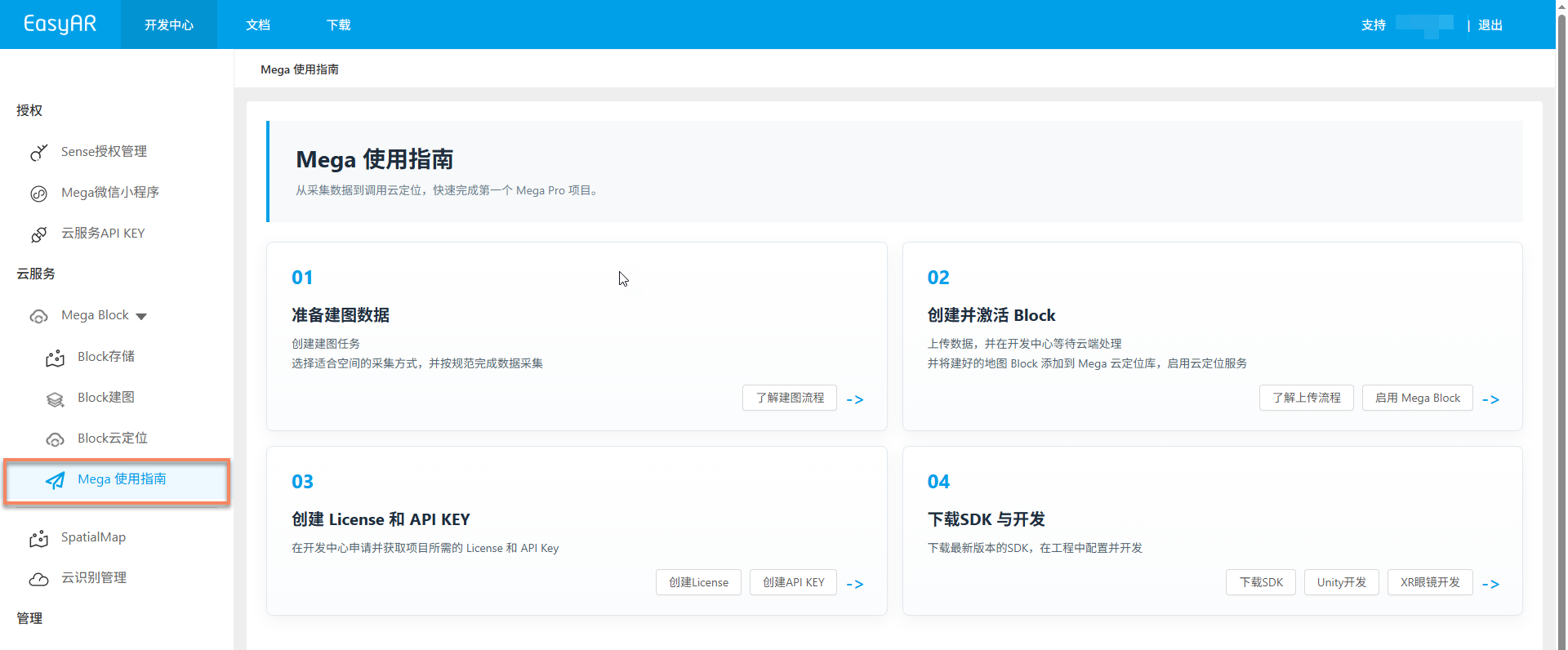Click the arrow in card 01 准备建图数据
1568x650 pixels.
click(x=855, y=399)
